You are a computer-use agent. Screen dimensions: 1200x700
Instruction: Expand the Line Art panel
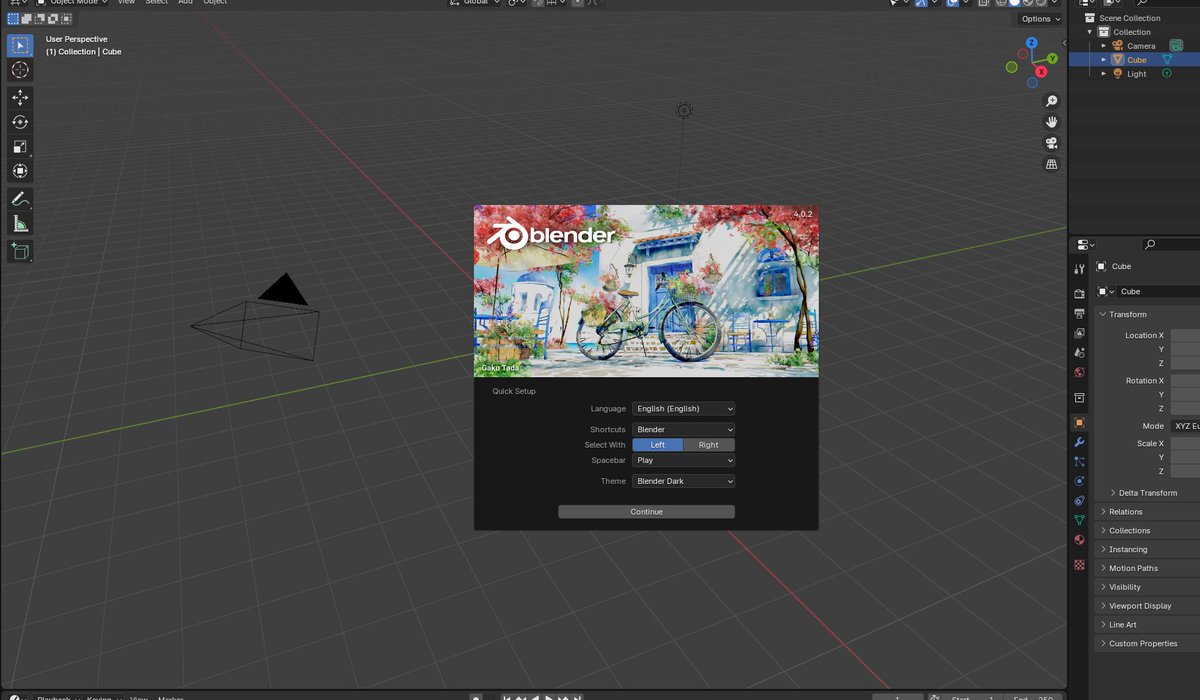[x=1146, y=625]
